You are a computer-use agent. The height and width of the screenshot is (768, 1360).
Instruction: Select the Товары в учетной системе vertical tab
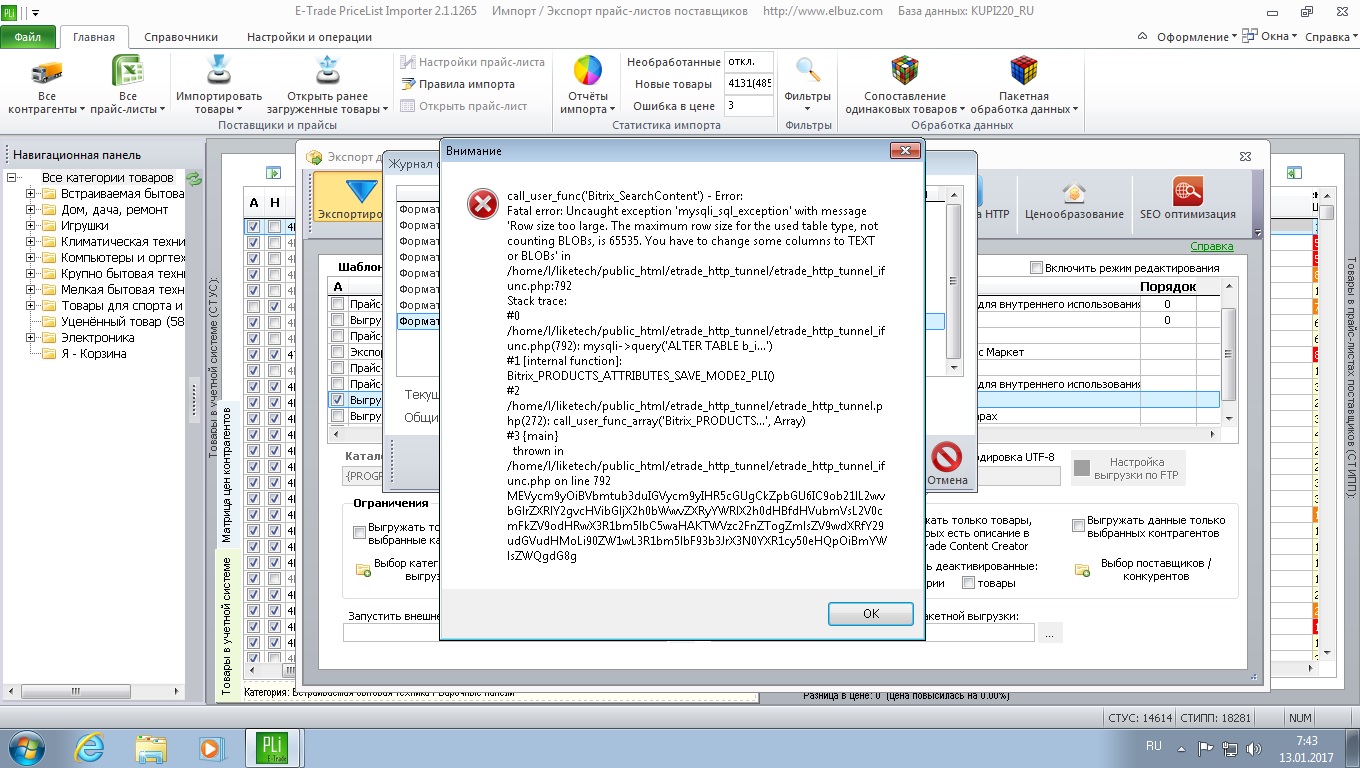(x=227, y=624)
